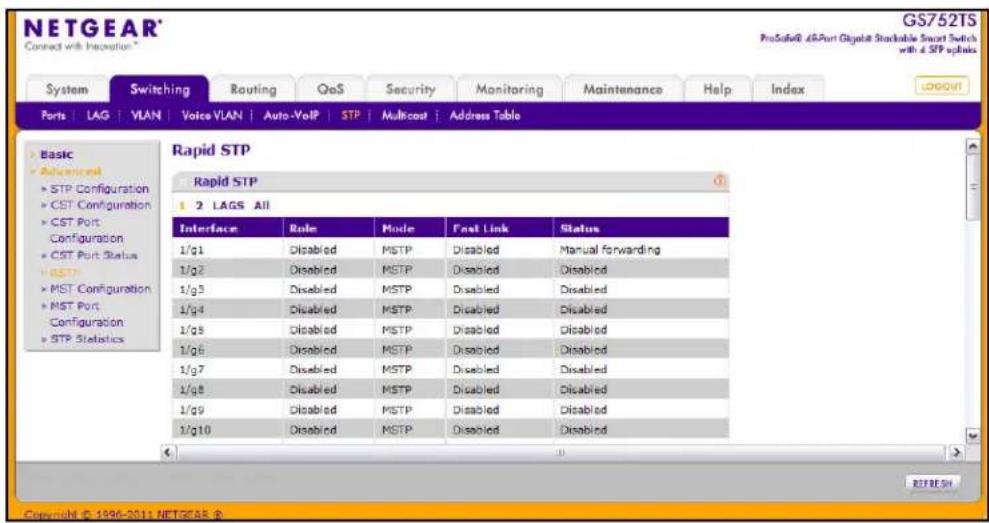989x523 pixels.
Task: Click the Mode column header
Action: (410, 228)
